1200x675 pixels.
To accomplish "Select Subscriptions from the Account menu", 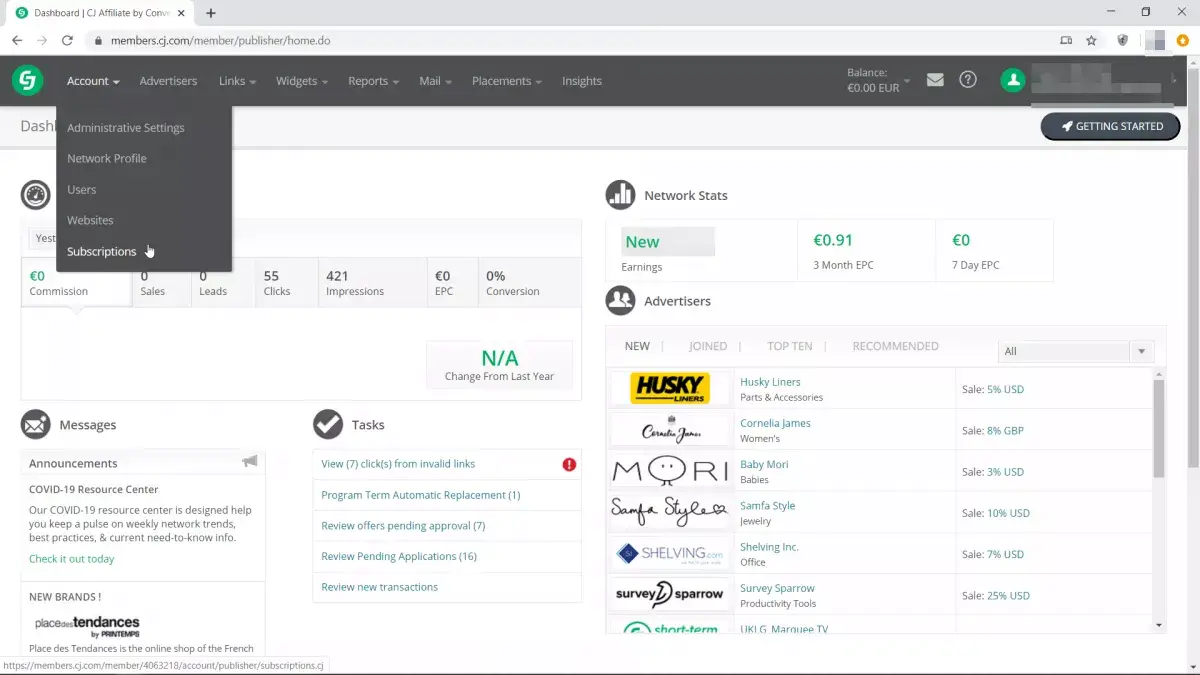I will [101, 252].
